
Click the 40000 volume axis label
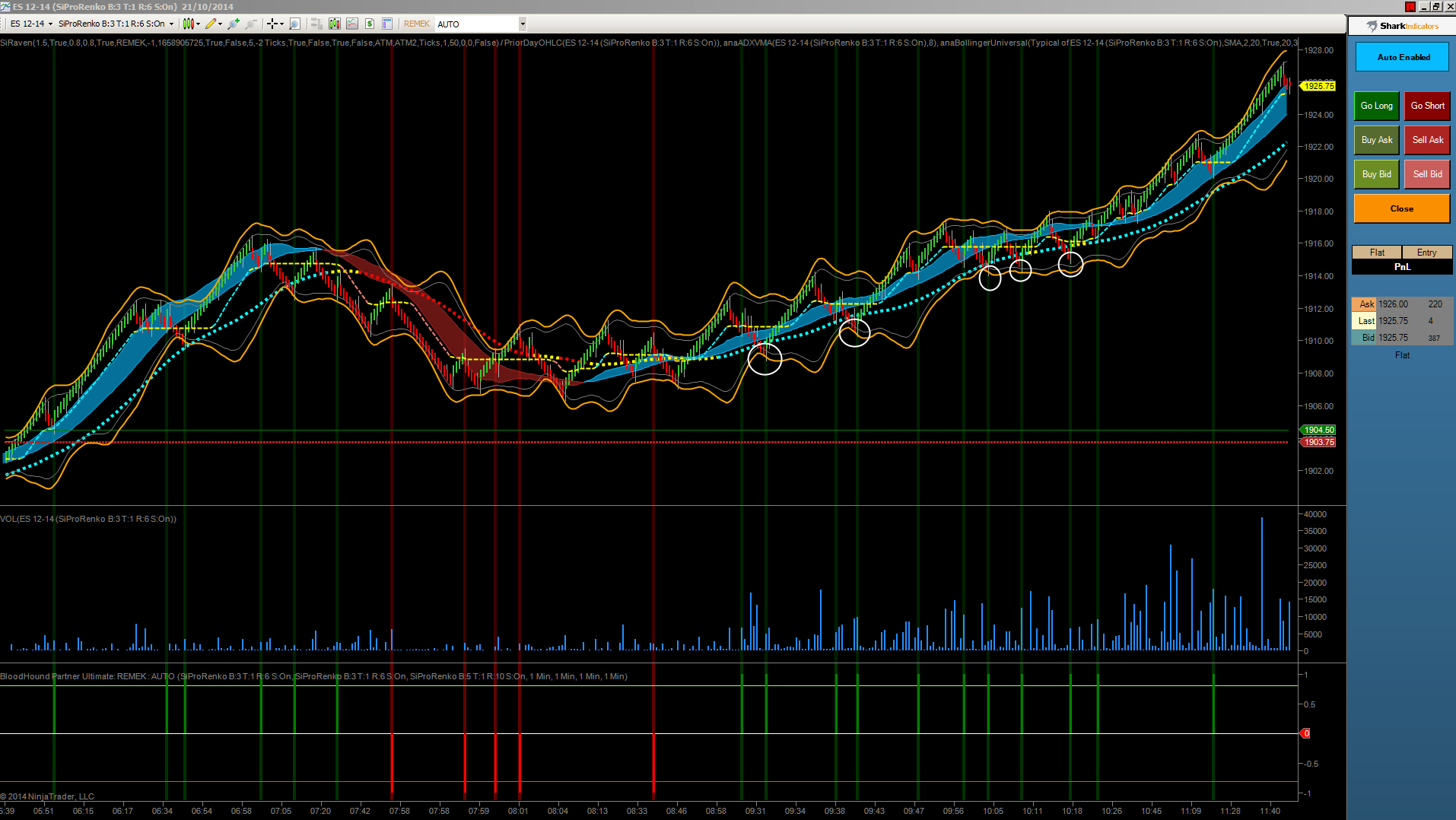(x=1315, y=514)
